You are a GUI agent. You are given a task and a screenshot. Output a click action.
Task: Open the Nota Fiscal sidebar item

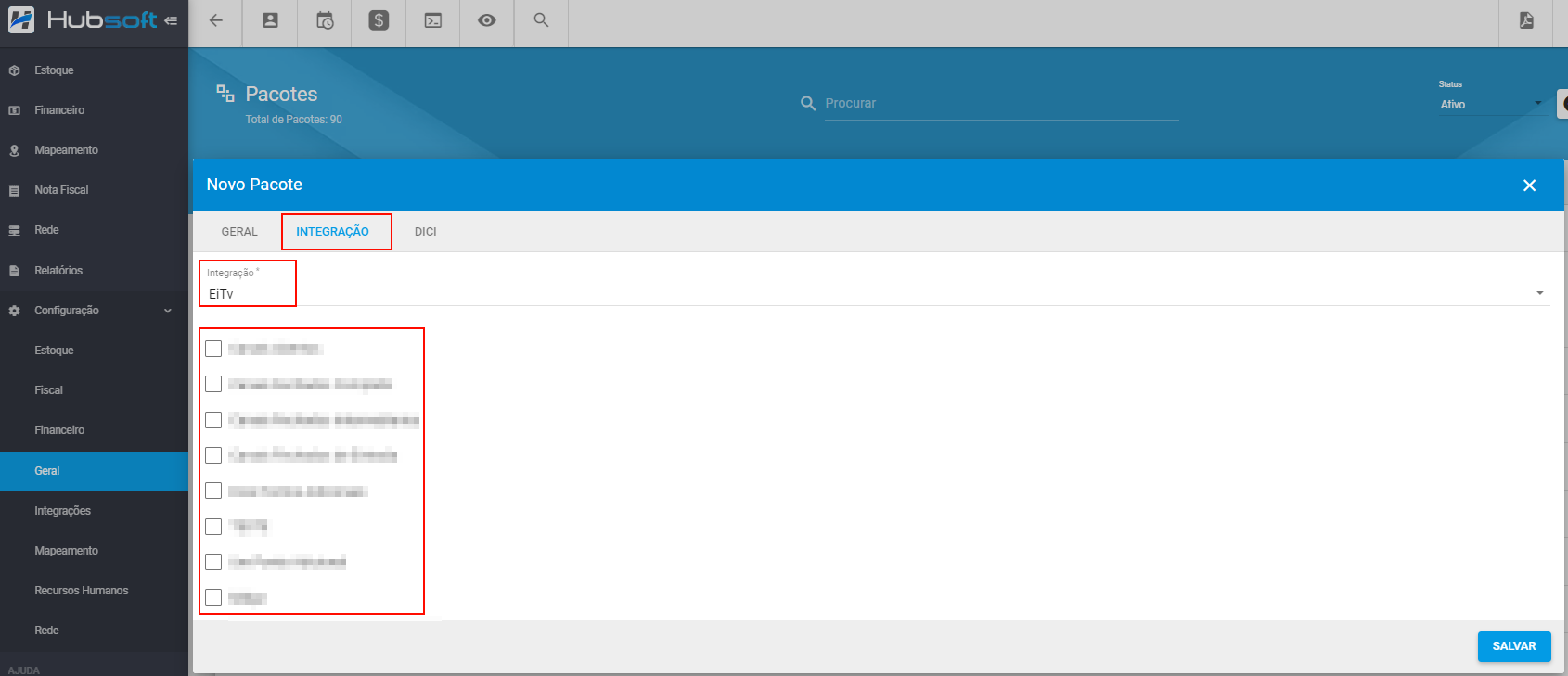coord(94,190)
